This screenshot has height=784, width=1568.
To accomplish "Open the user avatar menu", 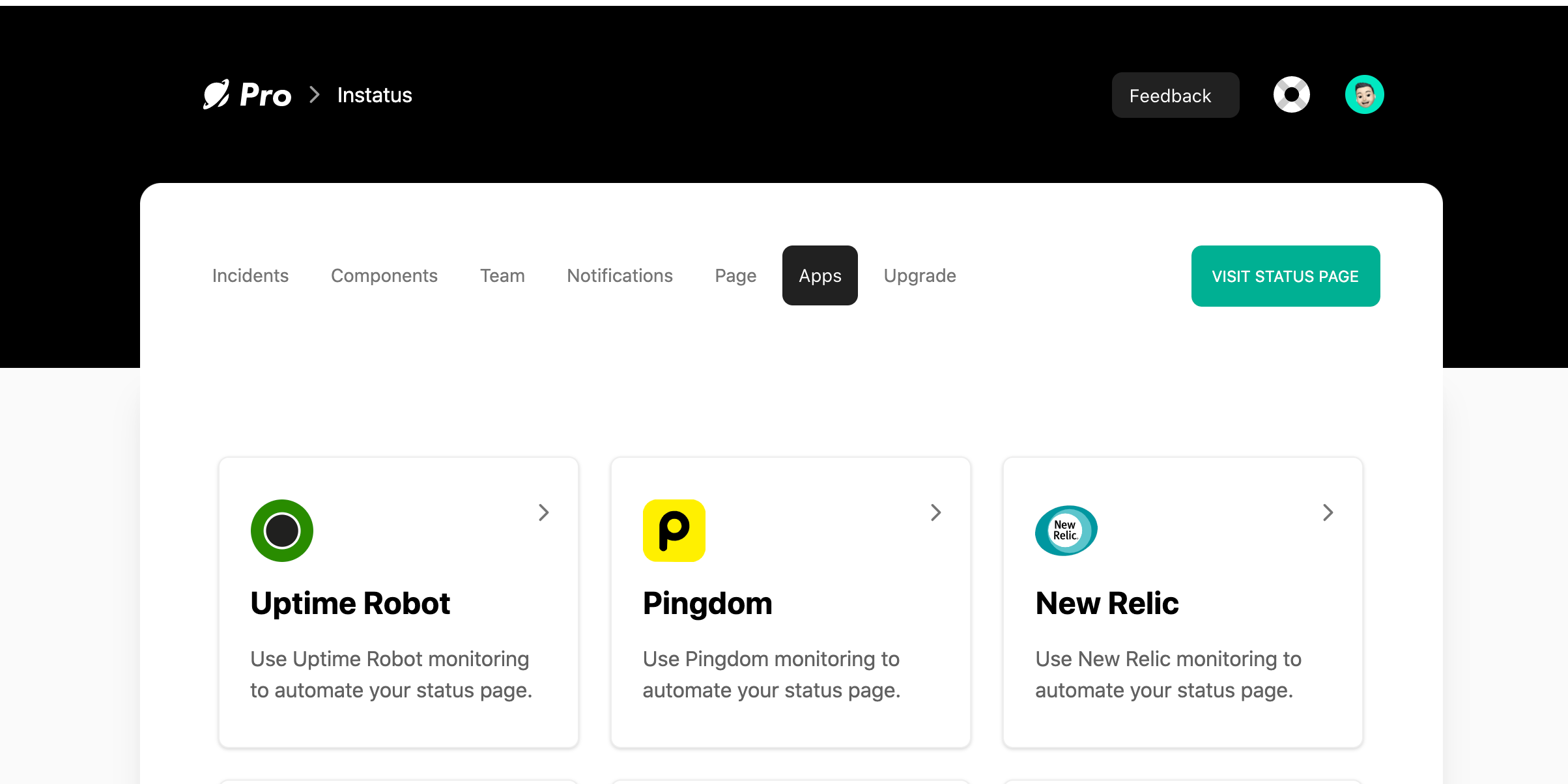I will (x=1364, y=94).
